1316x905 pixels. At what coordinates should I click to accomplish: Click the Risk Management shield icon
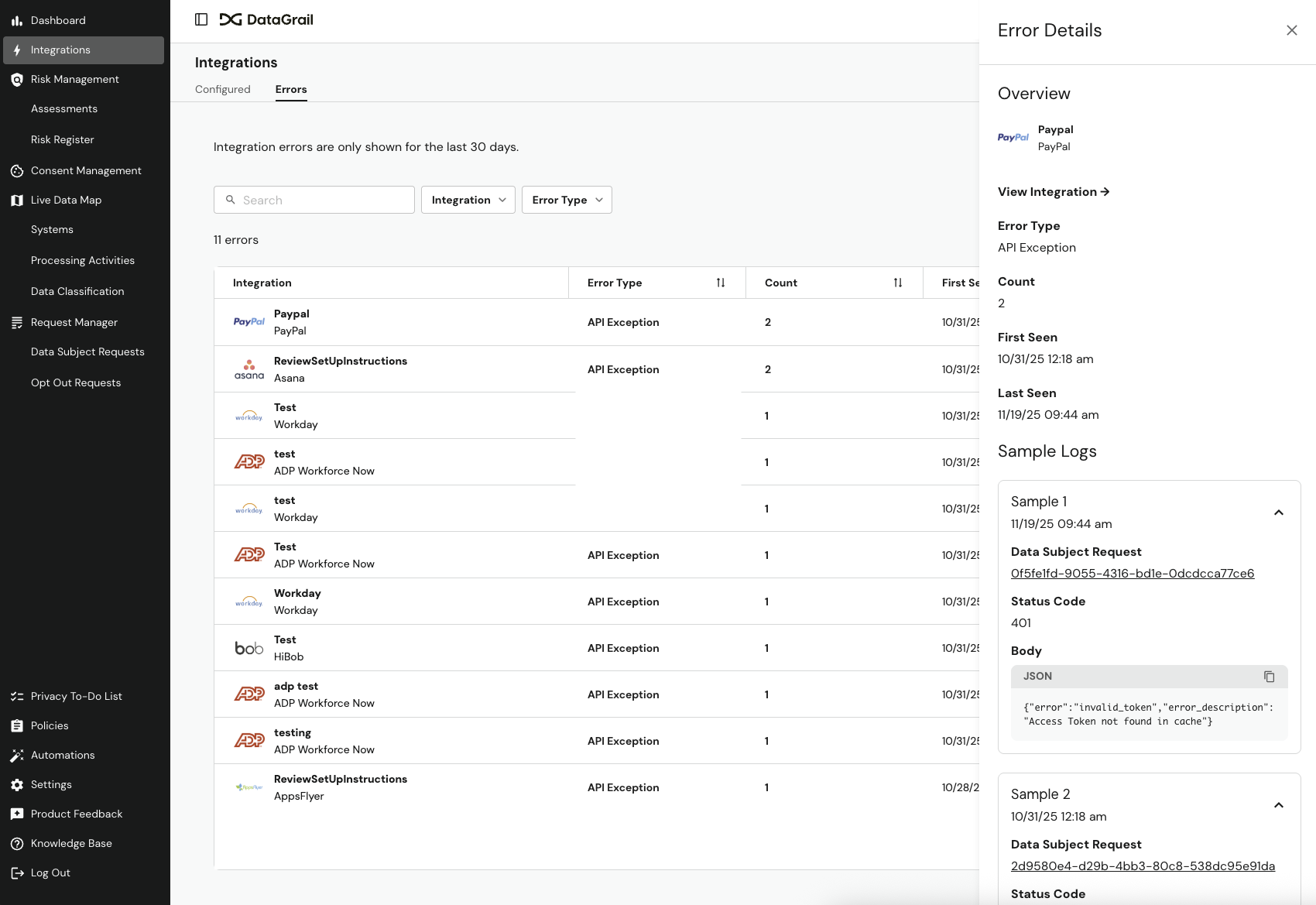click(16, 80)
